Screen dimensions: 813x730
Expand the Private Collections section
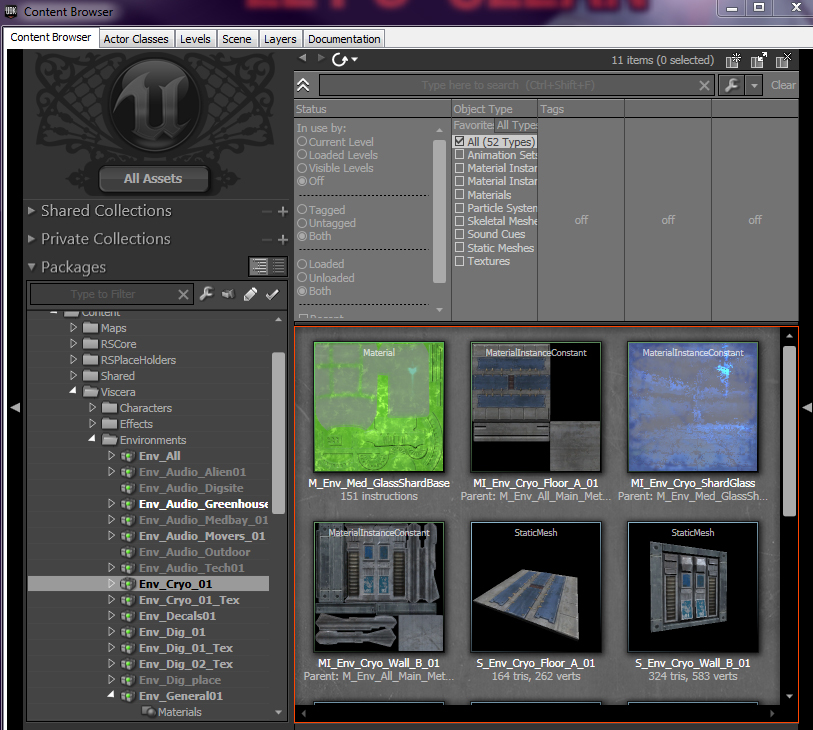pos(32,238)
